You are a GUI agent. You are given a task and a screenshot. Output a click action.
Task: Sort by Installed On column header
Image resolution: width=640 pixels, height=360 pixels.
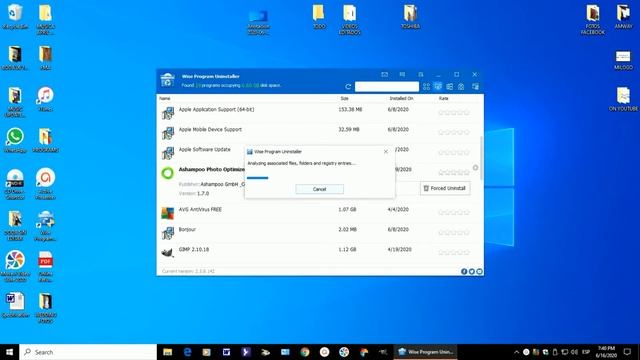[x=401, y=98]
